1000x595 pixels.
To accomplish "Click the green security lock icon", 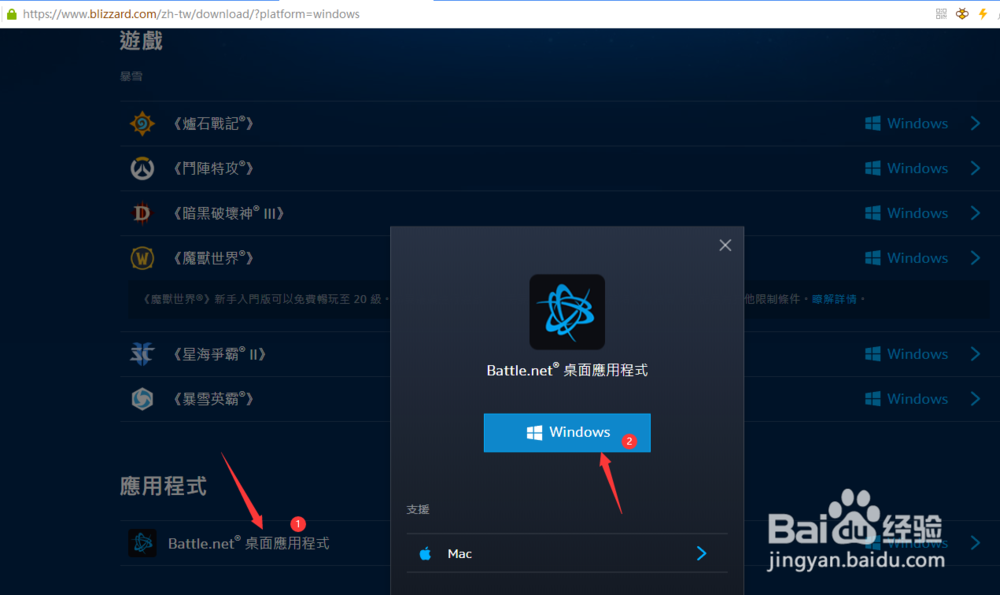I will tap(11, 14).
